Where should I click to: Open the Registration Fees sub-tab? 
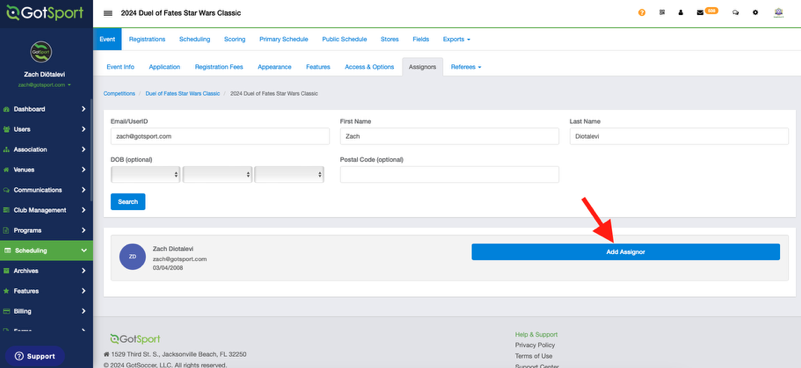219,67
